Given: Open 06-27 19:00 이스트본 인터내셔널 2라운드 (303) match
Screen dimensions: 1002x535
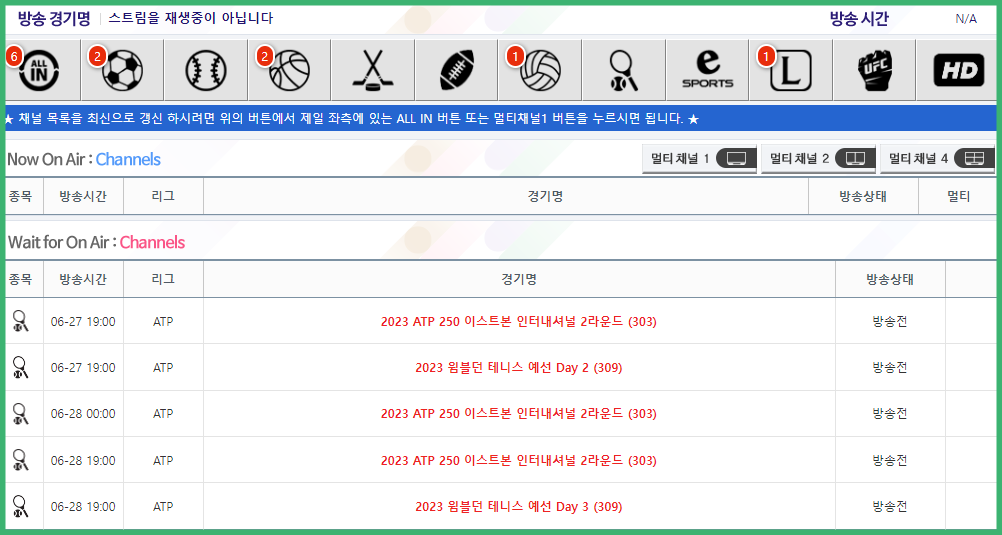Looking at the screenshot, I should pyautogui.click(x=519, y=322).
